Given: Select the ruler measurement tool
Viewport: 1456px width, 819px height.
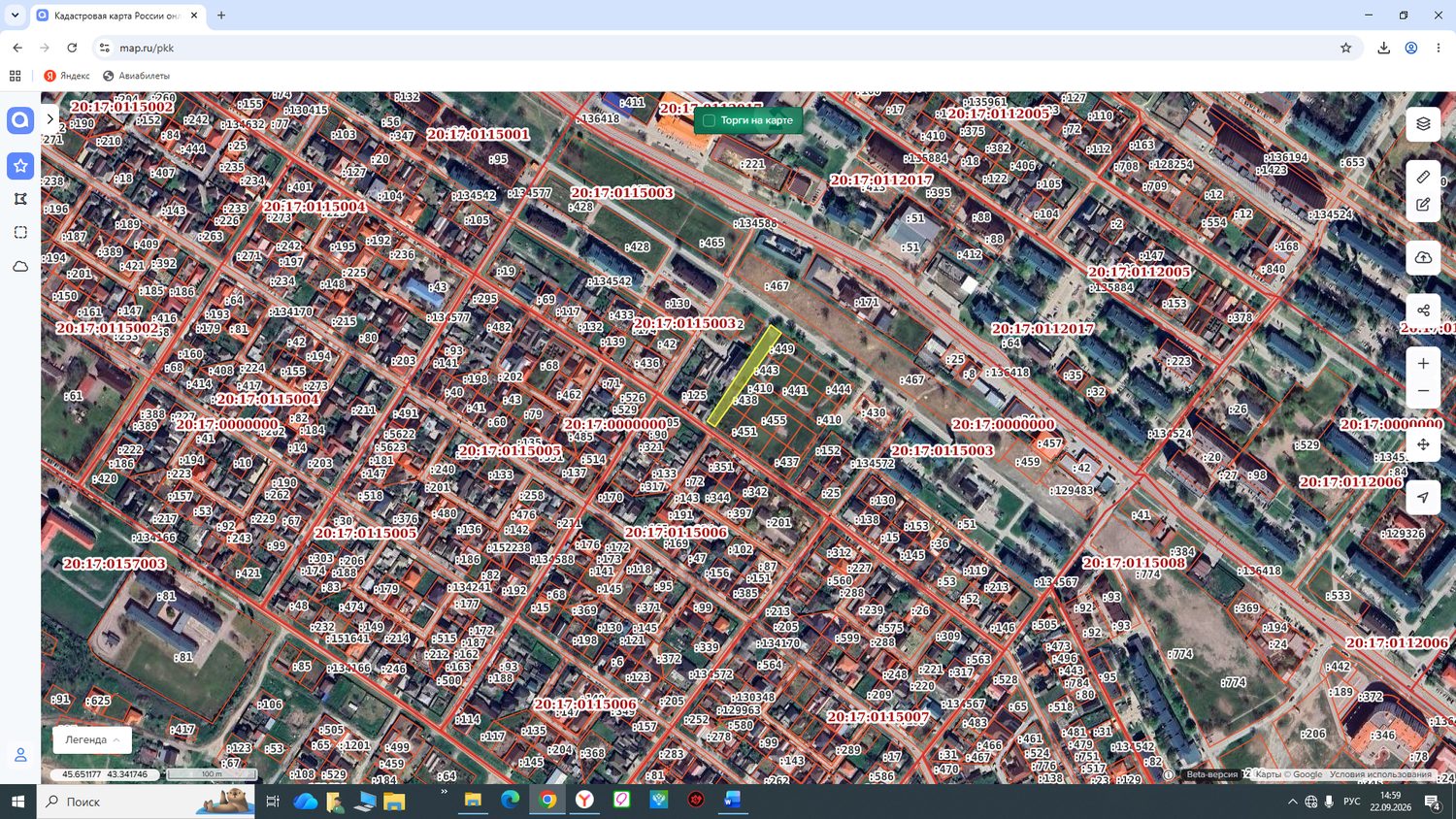Looking at the screenshot, I should click(1423, 177).
